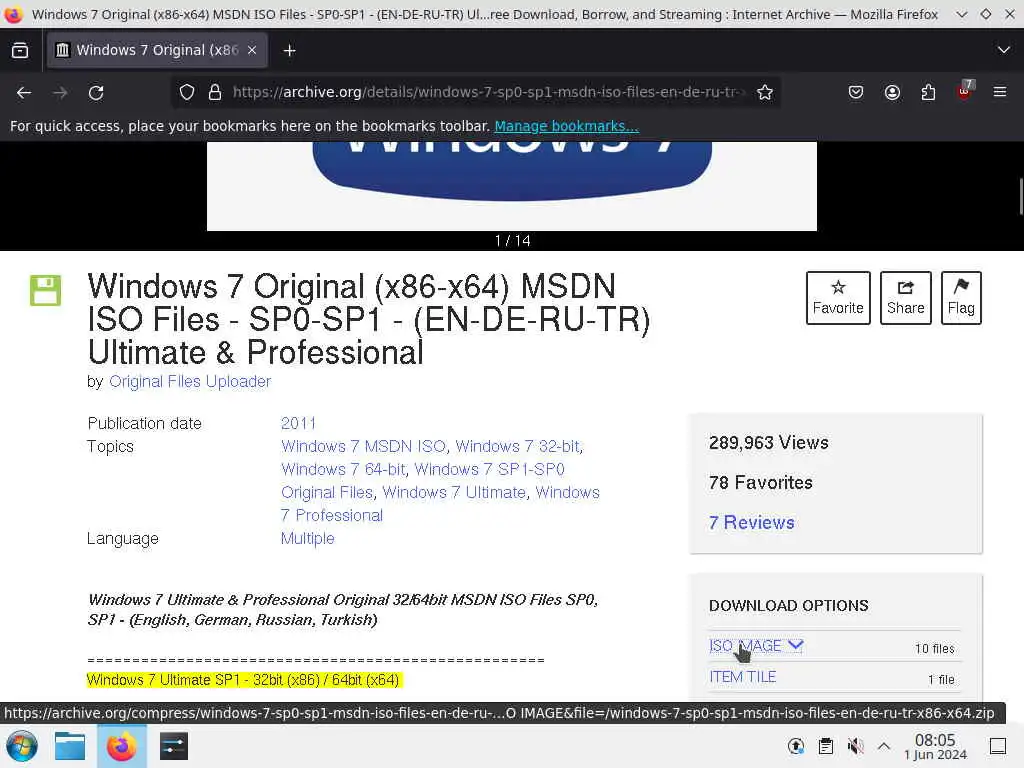
Task: Open the Firefox hamburger menu
Action: click(1000, 92)
